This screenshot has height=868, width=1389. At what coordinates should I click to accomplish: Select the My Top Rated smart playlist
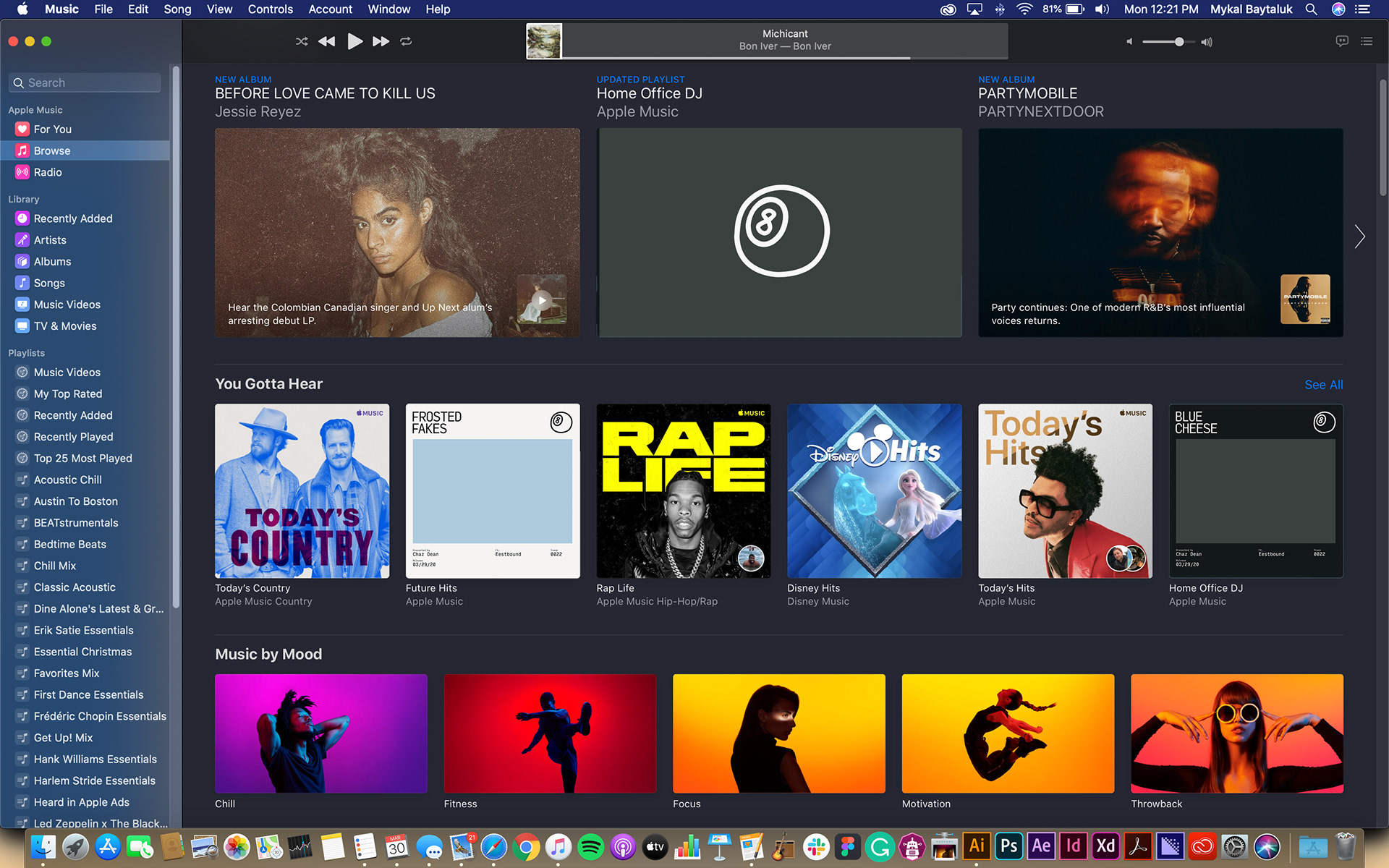tap(85, 393)
